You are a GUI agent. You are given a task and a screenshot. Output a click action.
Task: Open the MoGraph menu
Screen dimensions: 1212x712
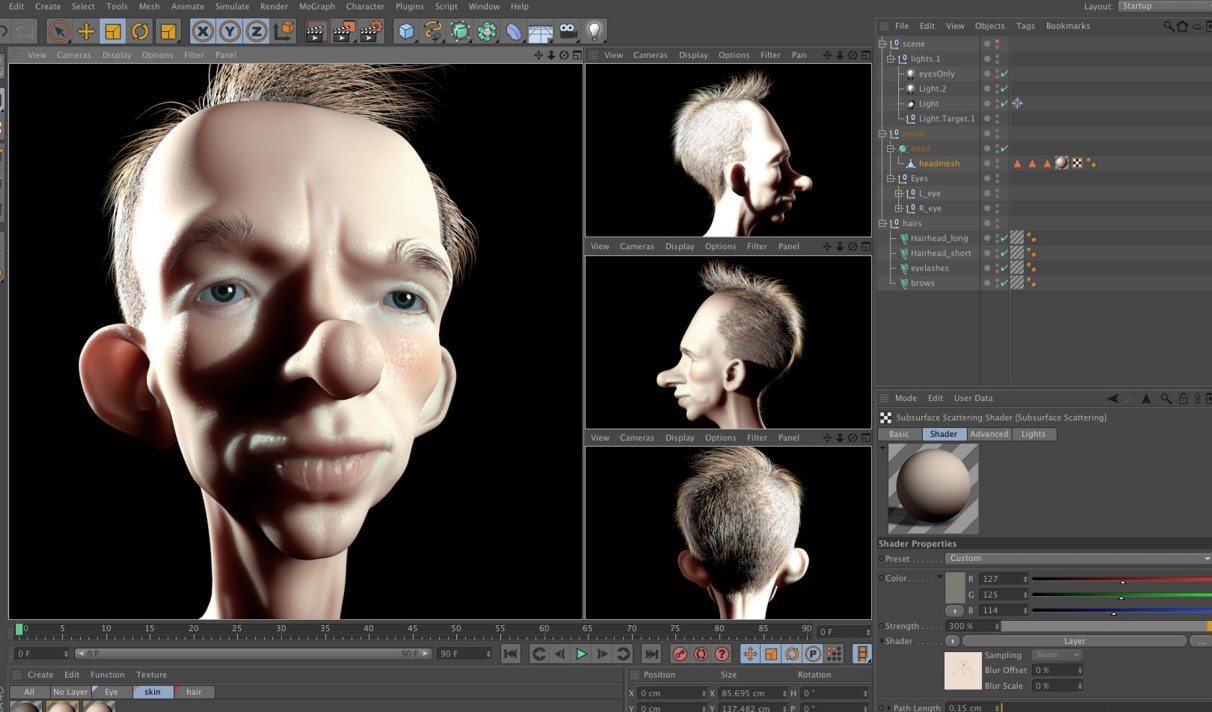click(x=317, y=6)
